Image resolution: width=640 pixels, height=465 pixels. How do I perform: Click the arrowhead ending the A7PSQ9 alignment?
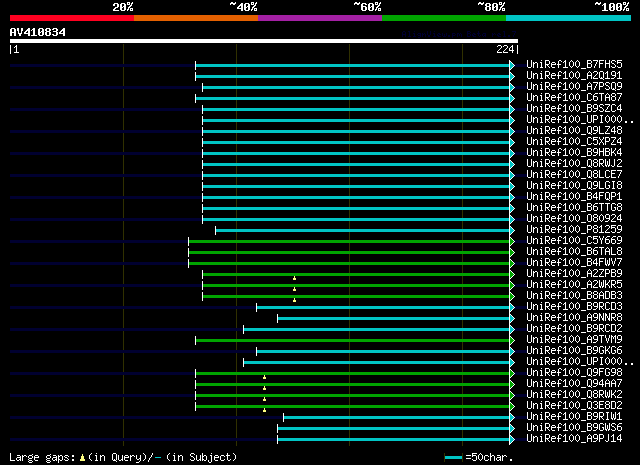pos(512,87)
